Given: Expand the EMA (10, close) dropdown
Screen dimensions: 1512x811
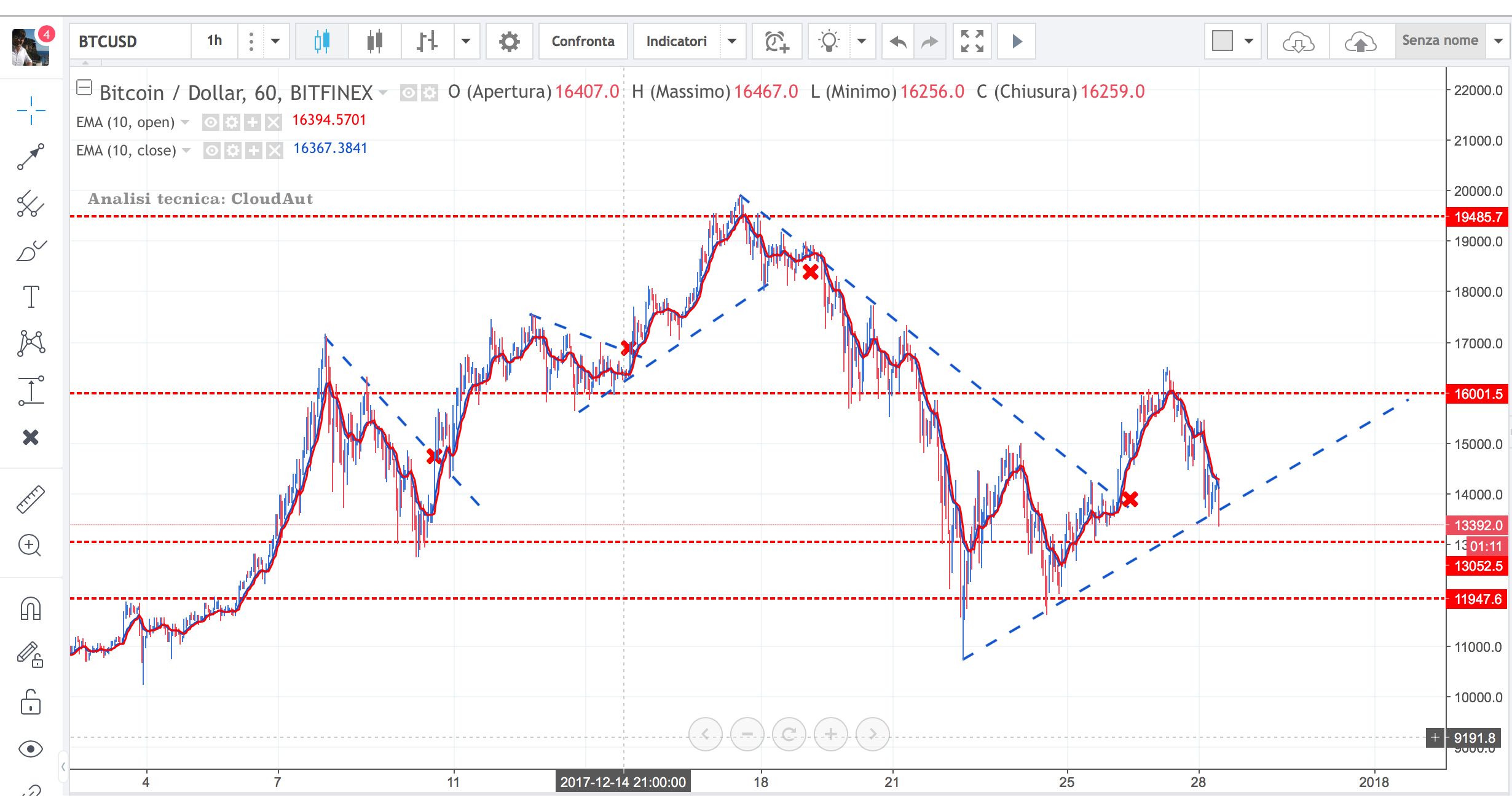Looking at the screenshot, I should tap(186, 150).
